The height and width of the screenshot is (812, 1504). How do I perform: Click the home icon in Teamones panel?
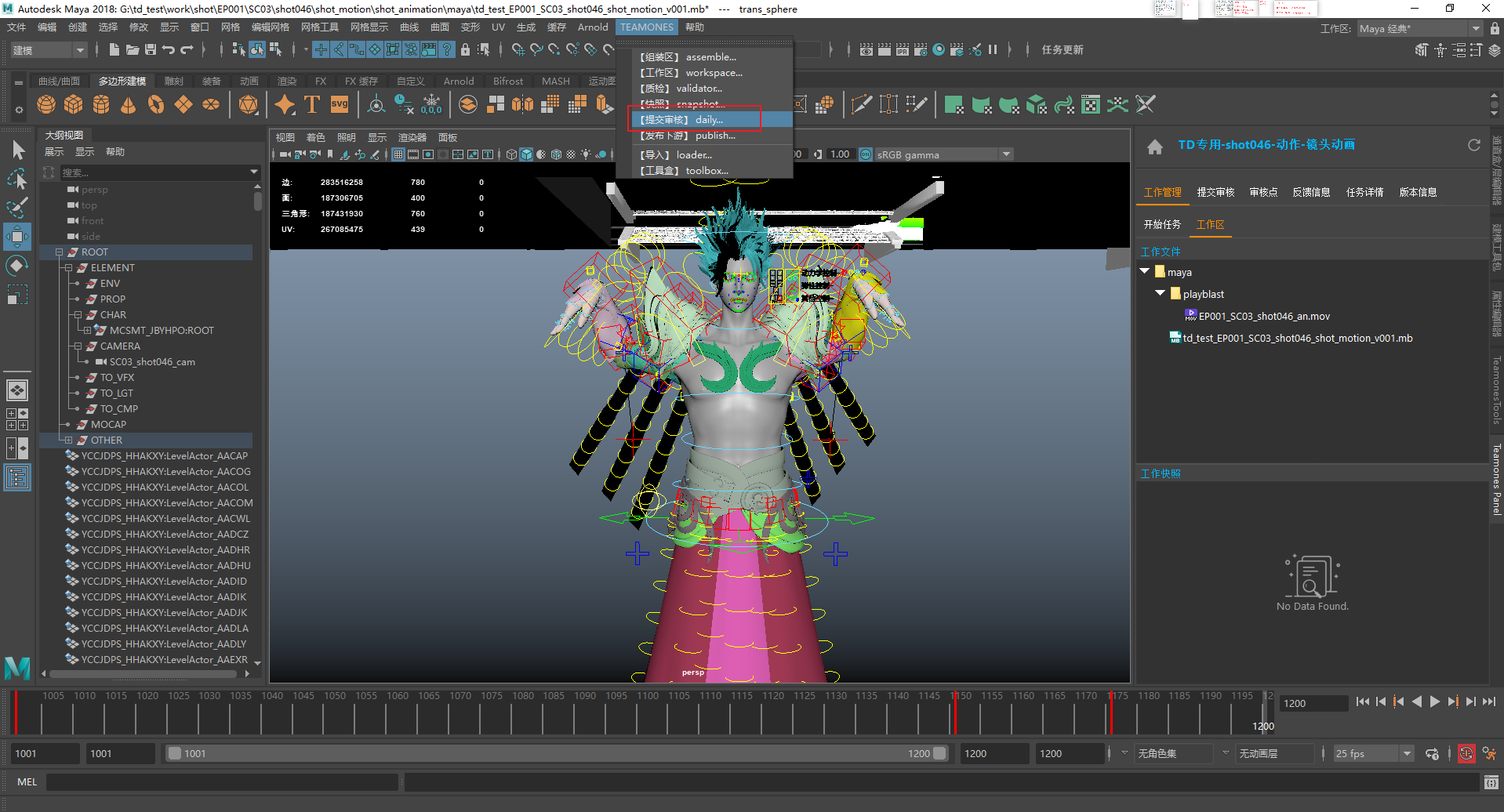click(x=1154, y=147)
